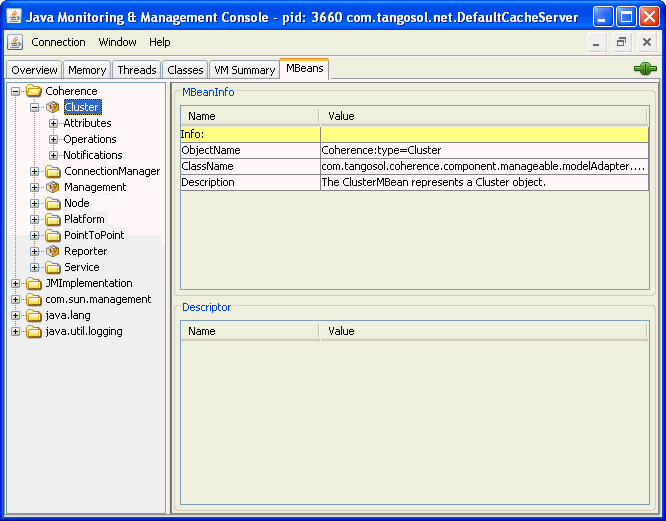Click the java.lang folder icon
This screenshot has height=521, width=666.
34,315
